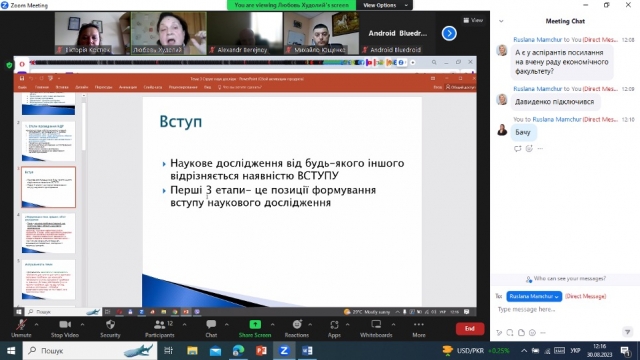Collapse the Meeting Chat panel chevron

click(x=501, y=21)
